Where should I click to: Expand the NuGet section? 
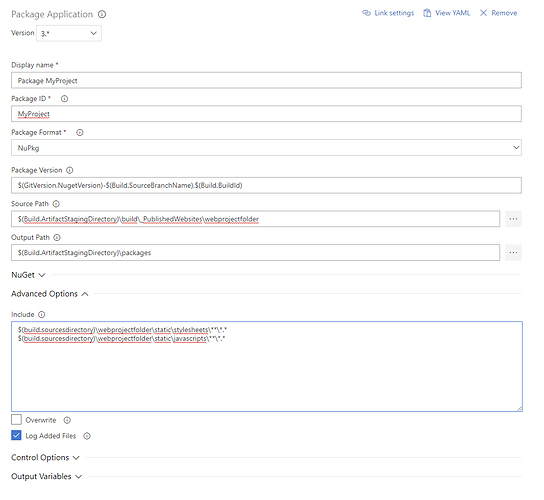coord(28,275)
